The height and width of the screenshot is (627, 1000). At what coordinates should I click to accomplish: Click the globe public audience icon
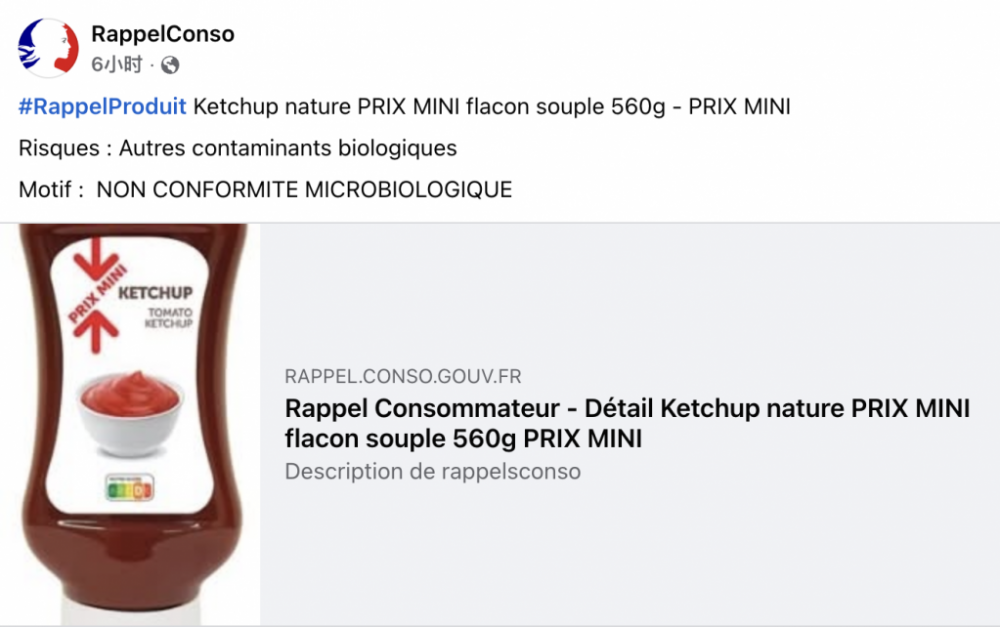point(170,65)
